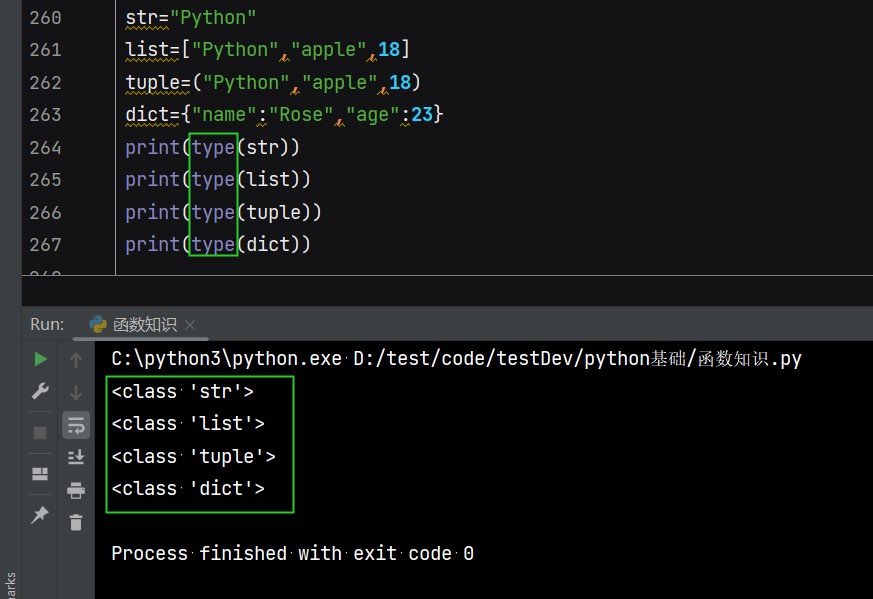Close the 函数知识 run tab

point(190,325)
